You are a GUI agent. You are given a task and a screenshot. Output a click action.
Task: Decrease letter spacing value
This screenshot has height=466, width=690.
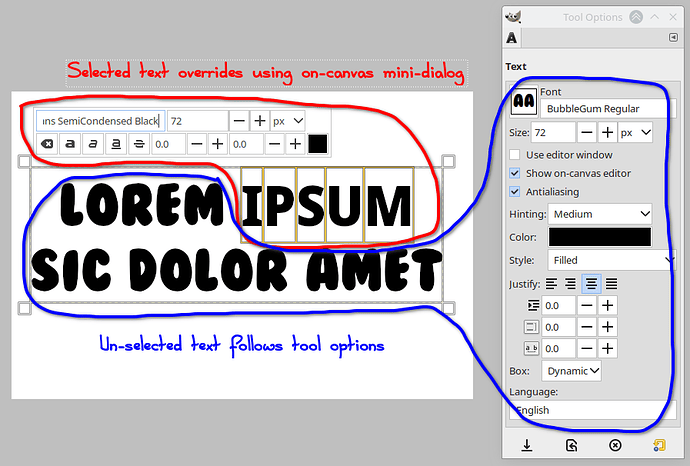point(587,349)
